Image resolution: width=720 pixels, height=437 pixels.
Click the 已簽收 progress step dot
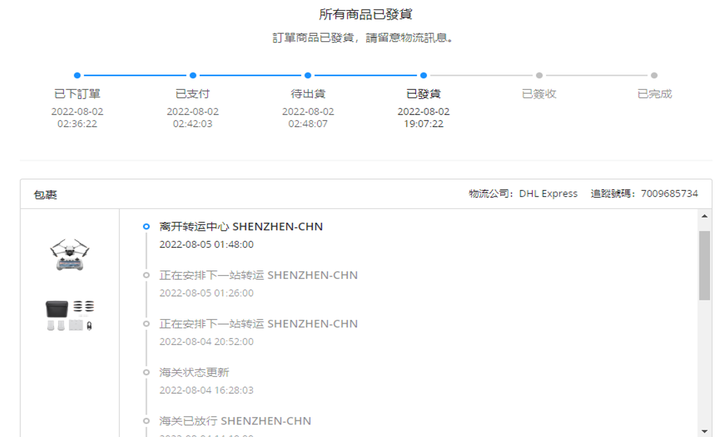click(539, 75)
